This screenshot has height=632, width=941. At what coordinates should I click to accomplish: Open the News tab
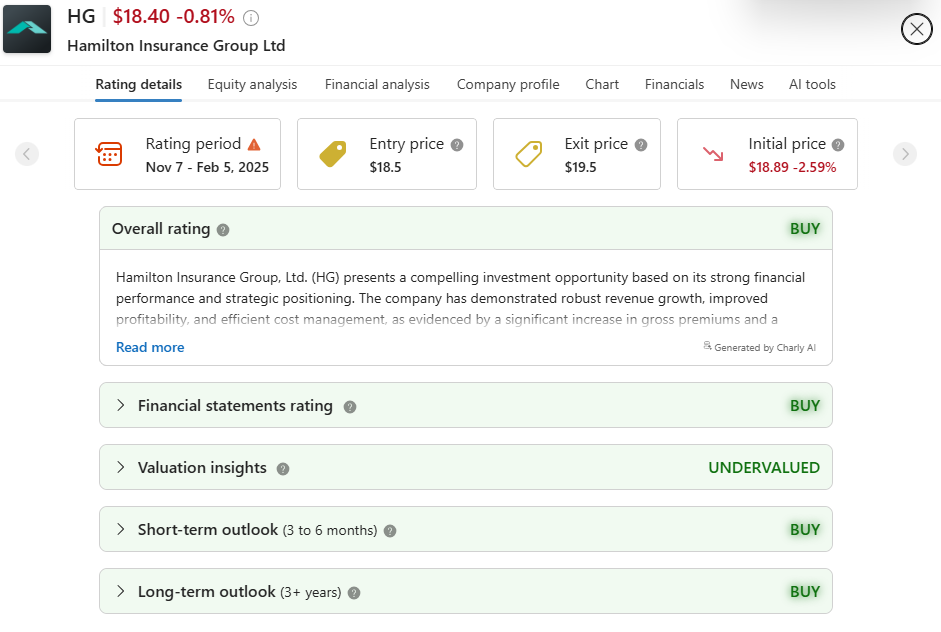(x=747, y=85)
